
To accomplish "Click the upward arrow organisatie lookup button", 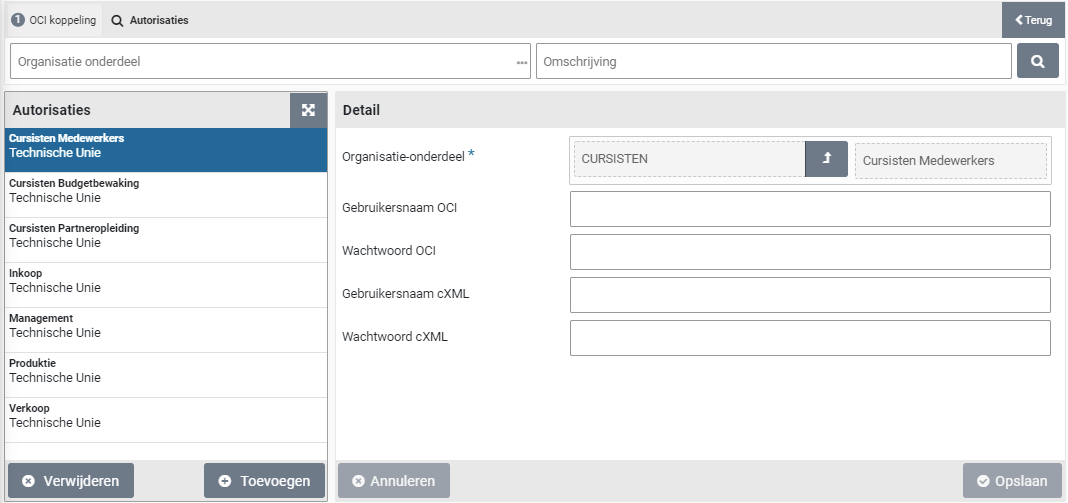I will click(x=826, y=159).
